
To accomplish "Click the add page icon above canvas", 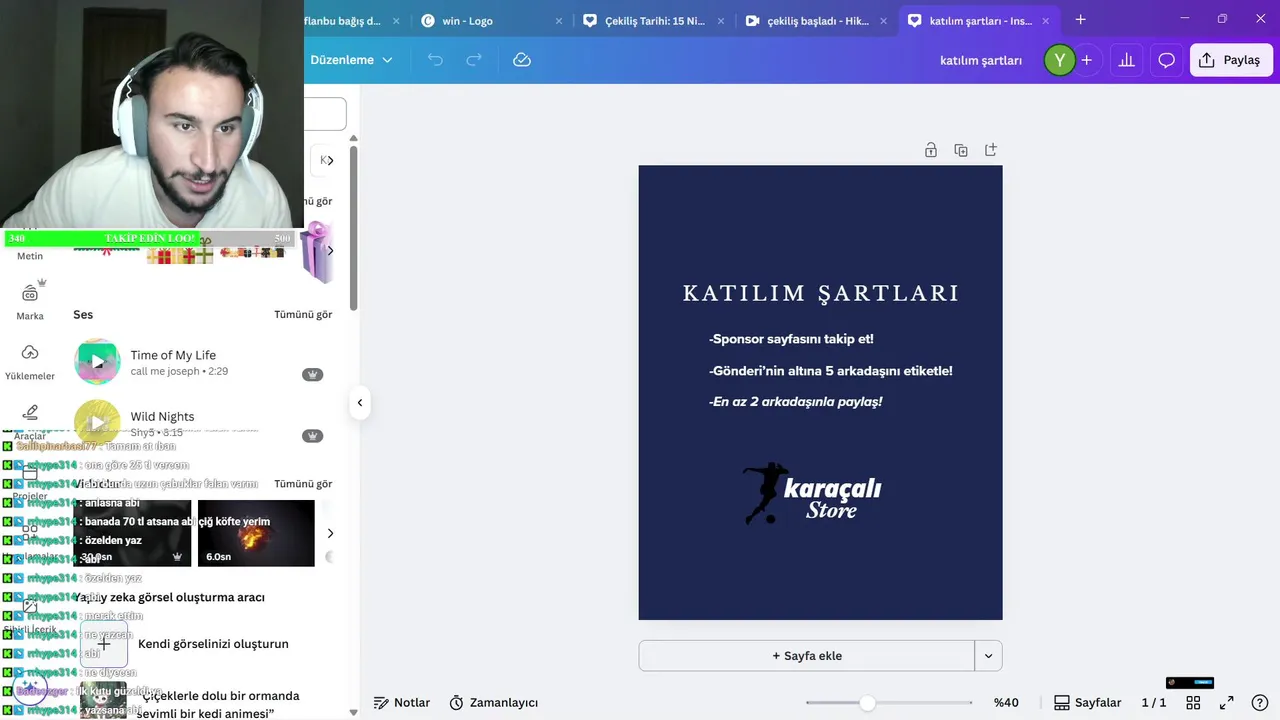I will point(991,150).
